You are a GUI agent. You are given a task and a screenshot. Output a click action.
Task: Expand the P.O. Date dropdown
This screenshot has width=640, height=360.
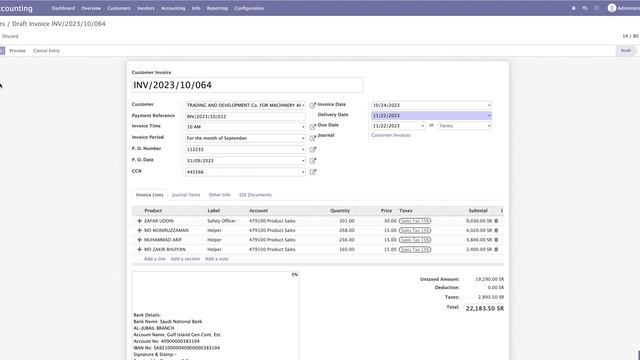[x=303, y=161]
